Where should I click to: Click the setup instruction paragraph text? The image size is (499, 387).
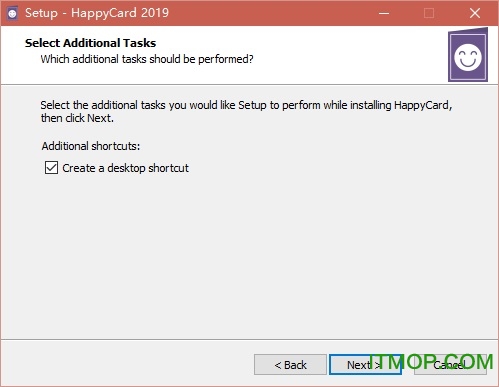(246, 111)
